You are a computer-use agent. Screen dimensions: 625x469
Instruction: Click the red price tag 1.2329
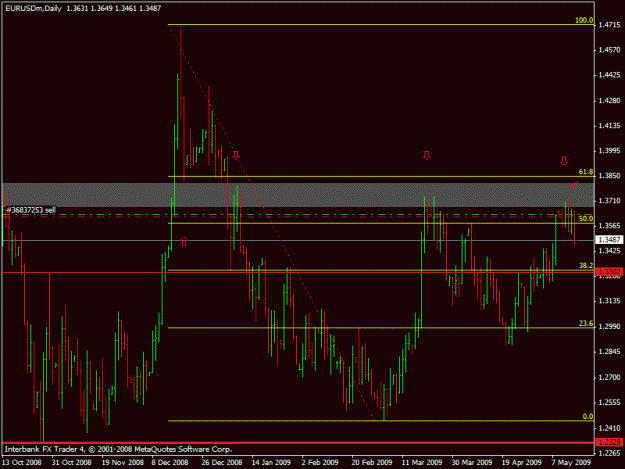609,442
